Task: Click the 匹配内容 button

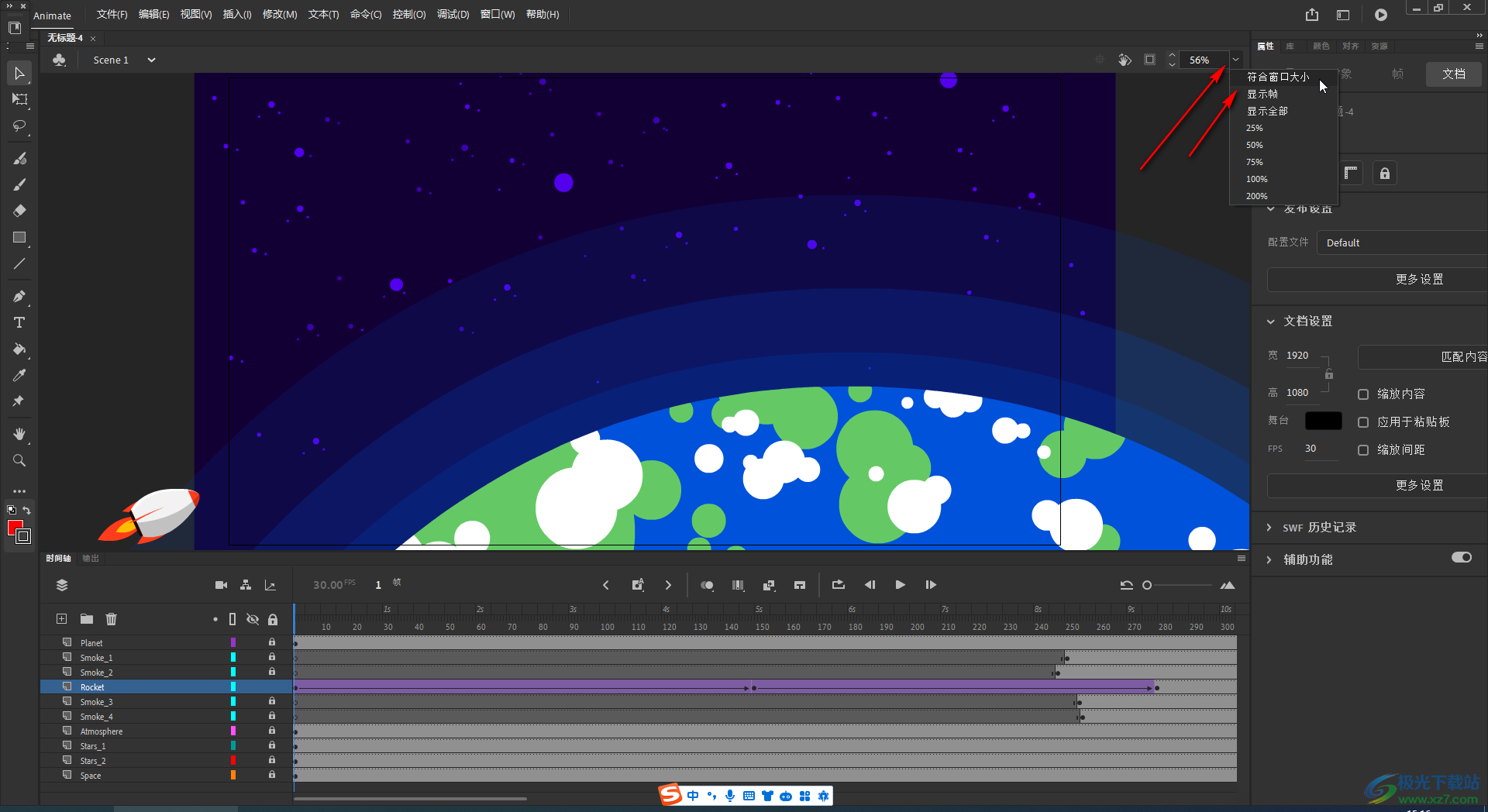Action: [1424, 356]
